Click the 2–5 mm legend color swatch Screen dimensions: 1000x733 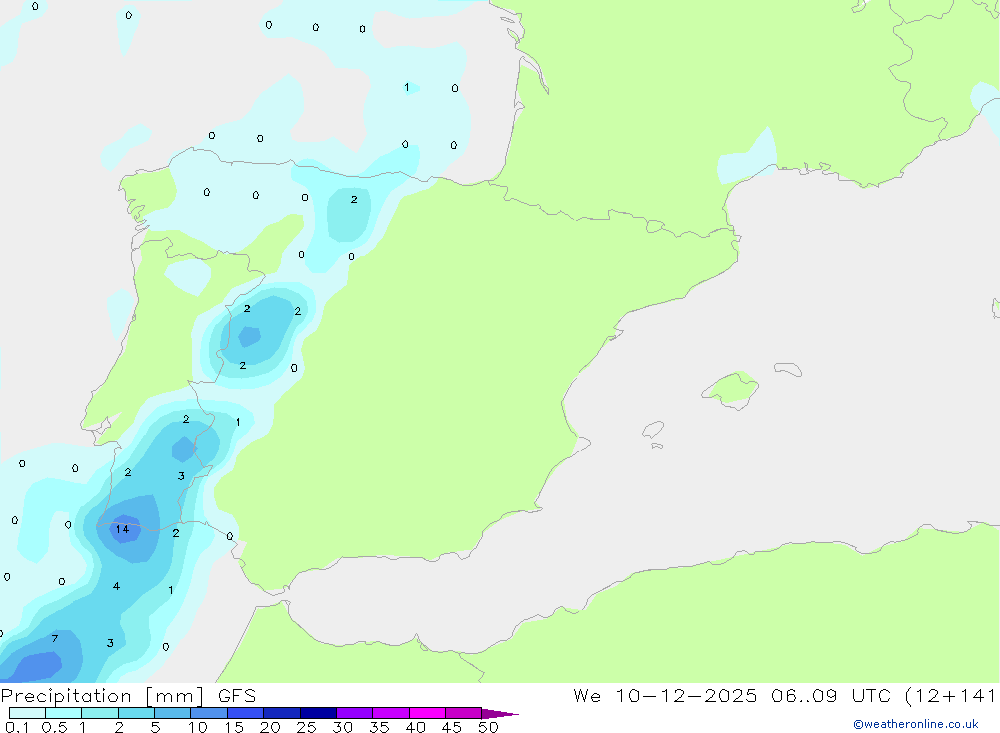pos(136,713)
